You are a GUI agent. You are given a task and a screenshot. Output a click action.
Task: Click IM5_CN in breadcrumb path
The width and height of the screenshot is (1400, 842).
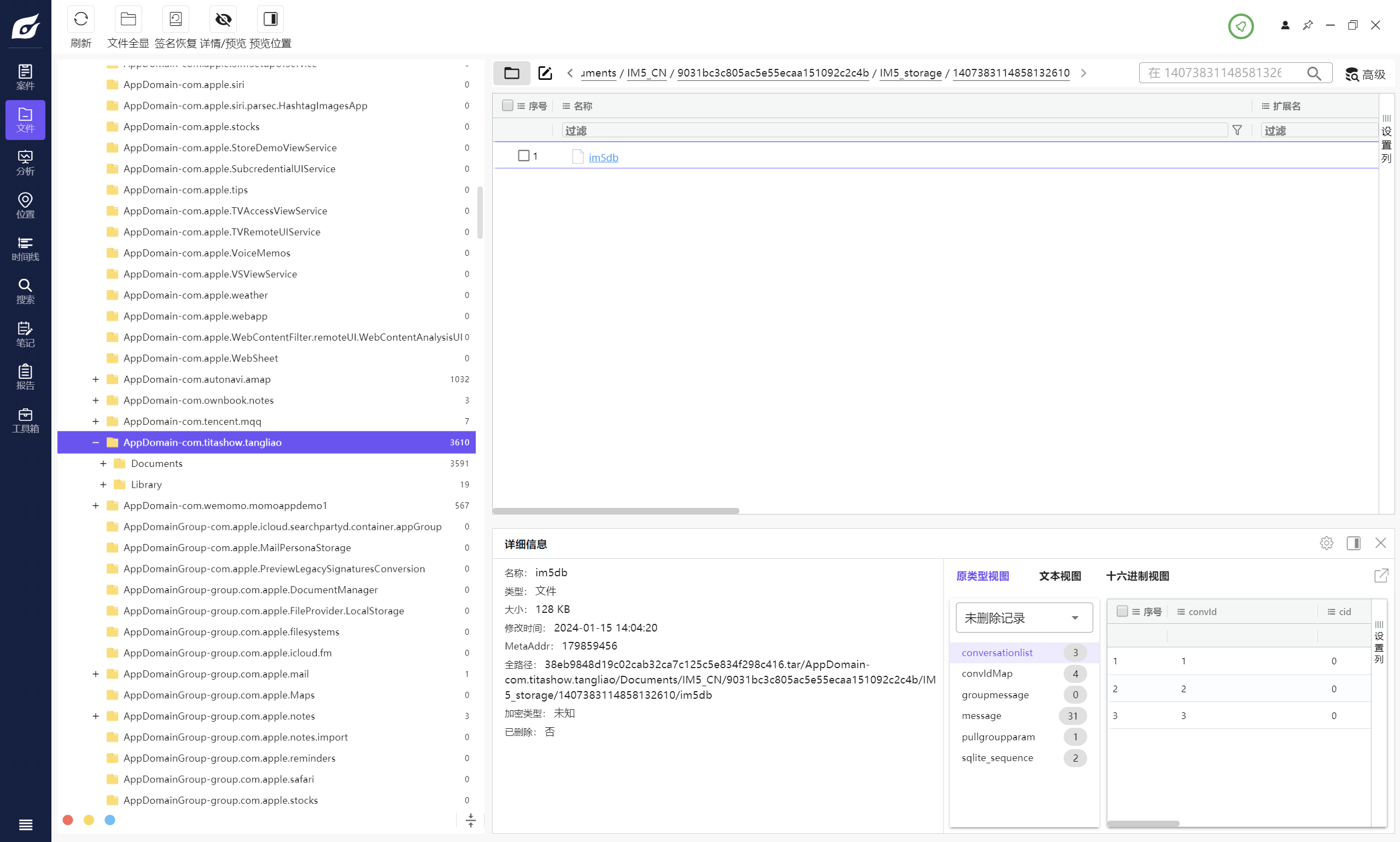pyautogui.click(x=646, y=73)
